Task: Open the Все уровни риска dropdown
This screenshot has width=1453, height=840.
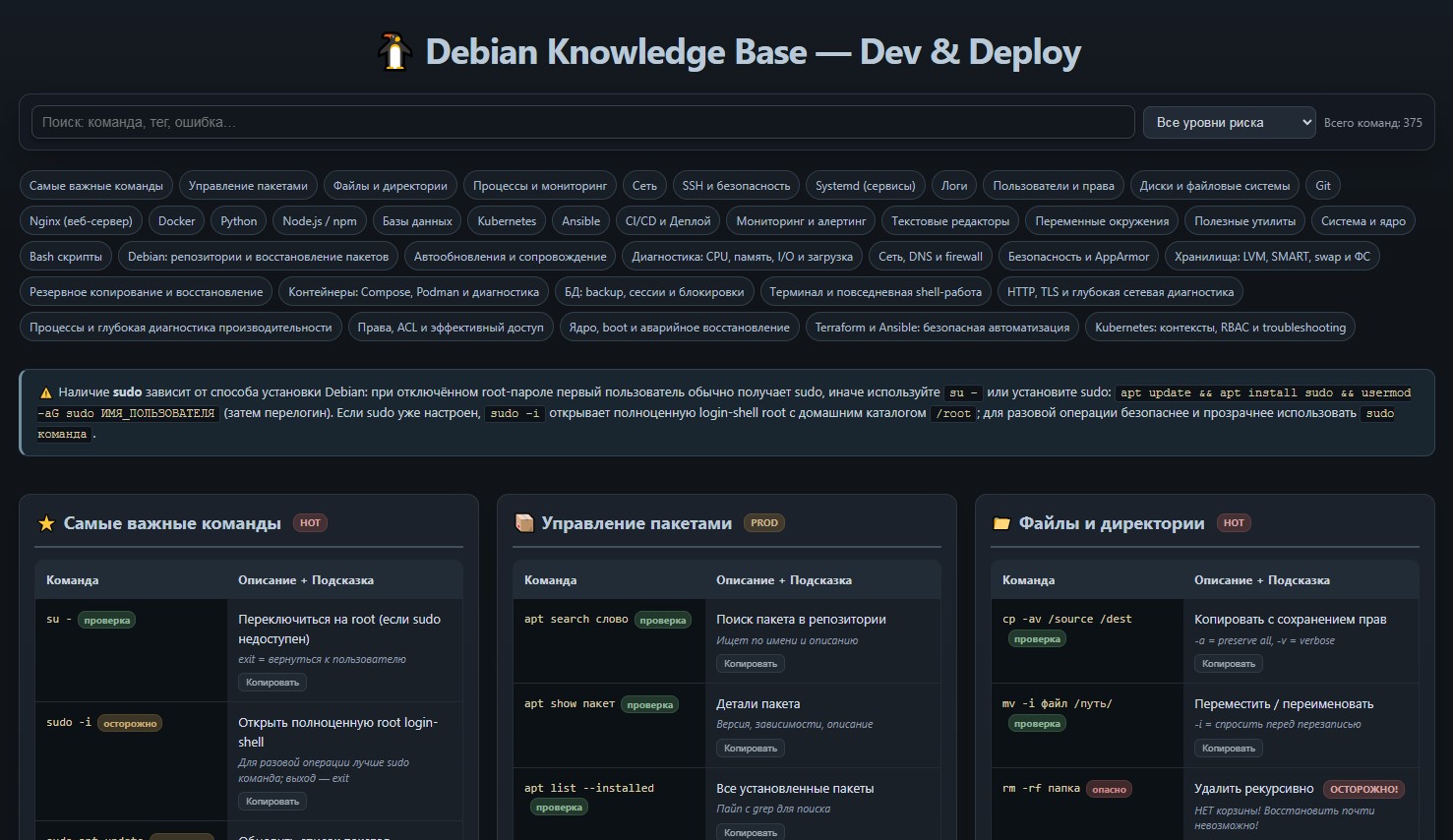Action: click(x=1229, y=122)
